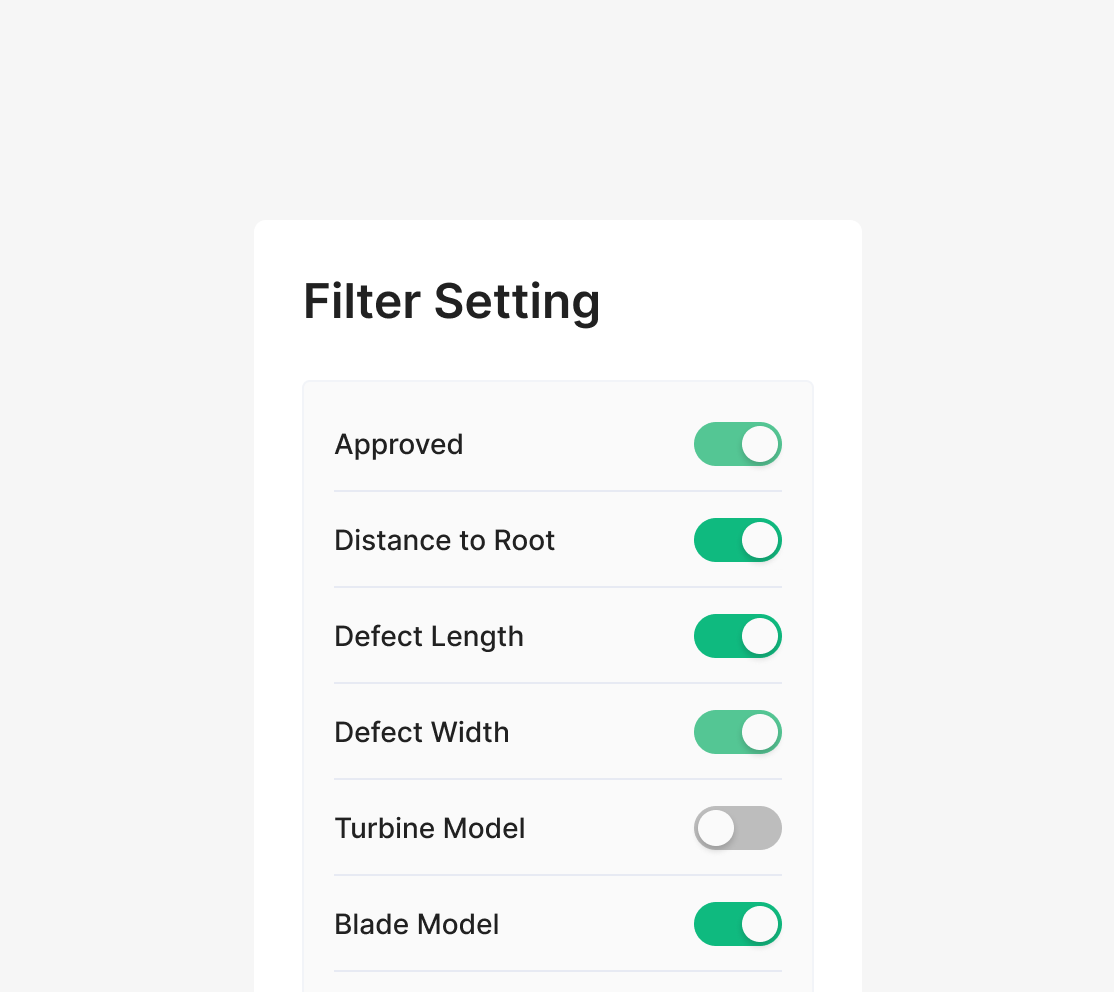Click the gray page background outside the card
The width and height of the screenshot is (1114, 992).
coord(120,500)
